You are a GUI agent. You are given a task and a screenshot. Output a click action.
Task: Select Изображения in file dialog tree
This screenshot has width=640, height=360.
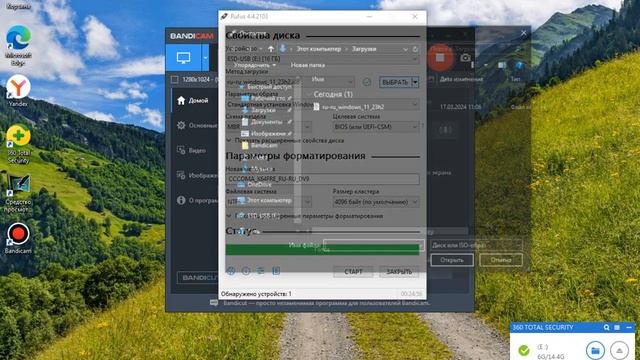coord(266,133)
